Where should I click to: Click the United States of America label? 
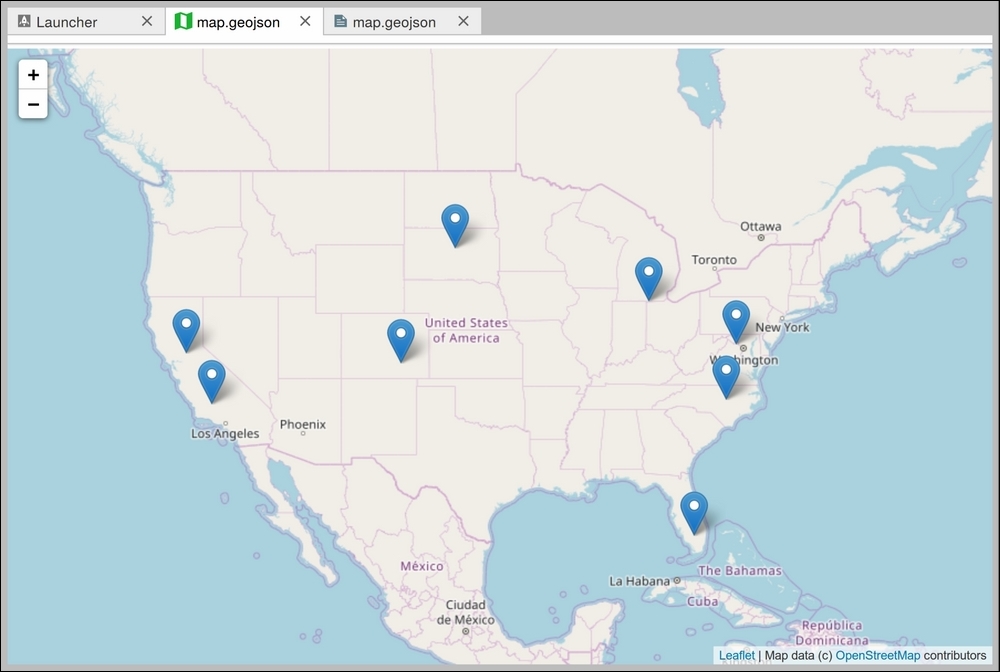tap(466, 330)
